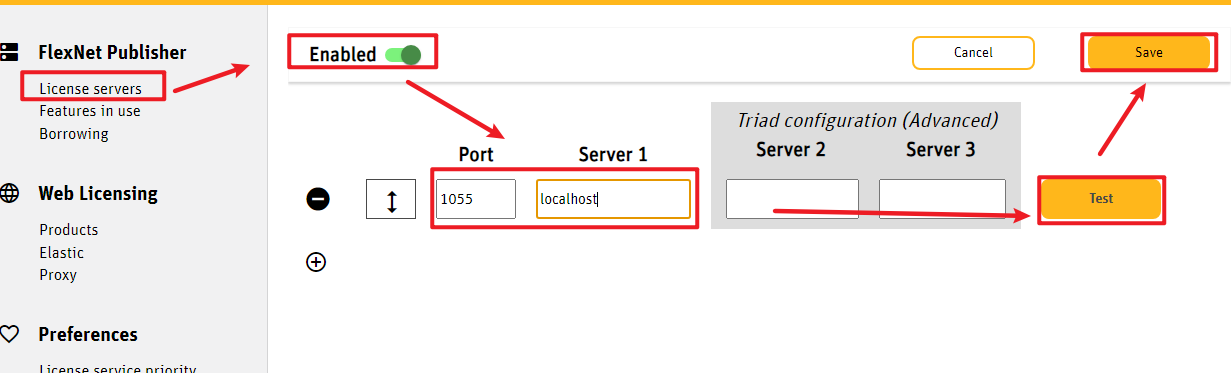Open License service priority page
This screenshot has width=1231, height=373.
[x=117, y=369]
